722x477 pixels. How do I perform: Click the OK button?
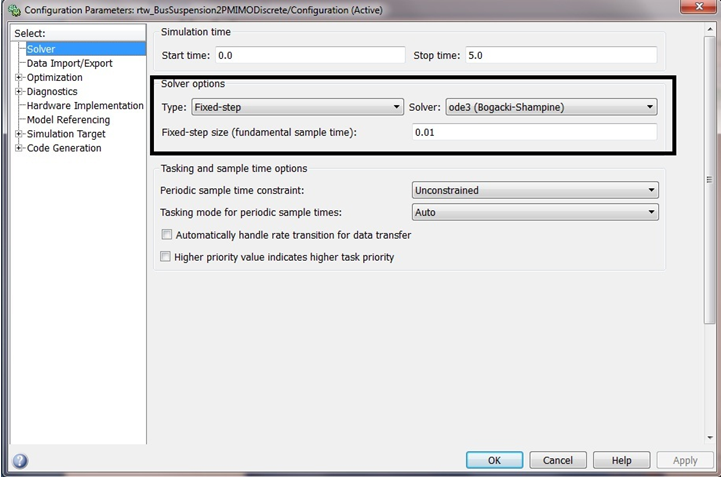494,460
